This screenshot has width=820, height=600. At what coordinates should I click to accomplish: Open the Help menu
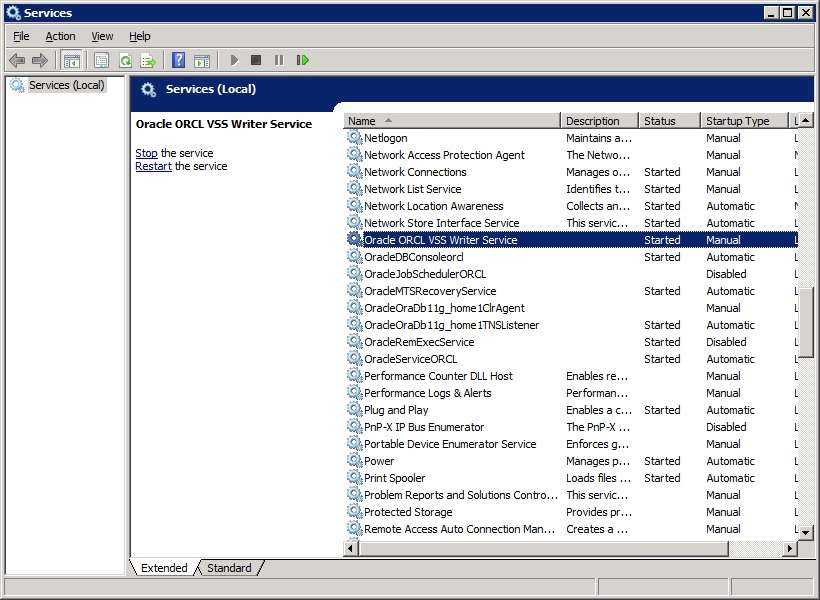click(x=140, y=36)
